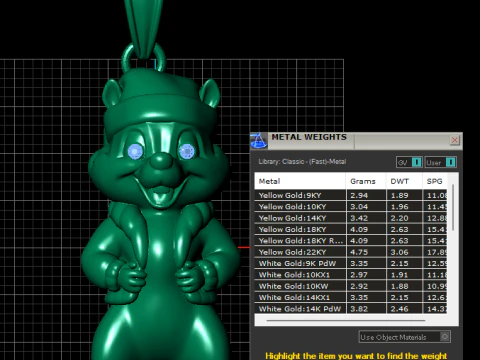This screenshot has width=480, height=360.
Task: Select the left blue gemstone eye
Action: click(135, 151)
